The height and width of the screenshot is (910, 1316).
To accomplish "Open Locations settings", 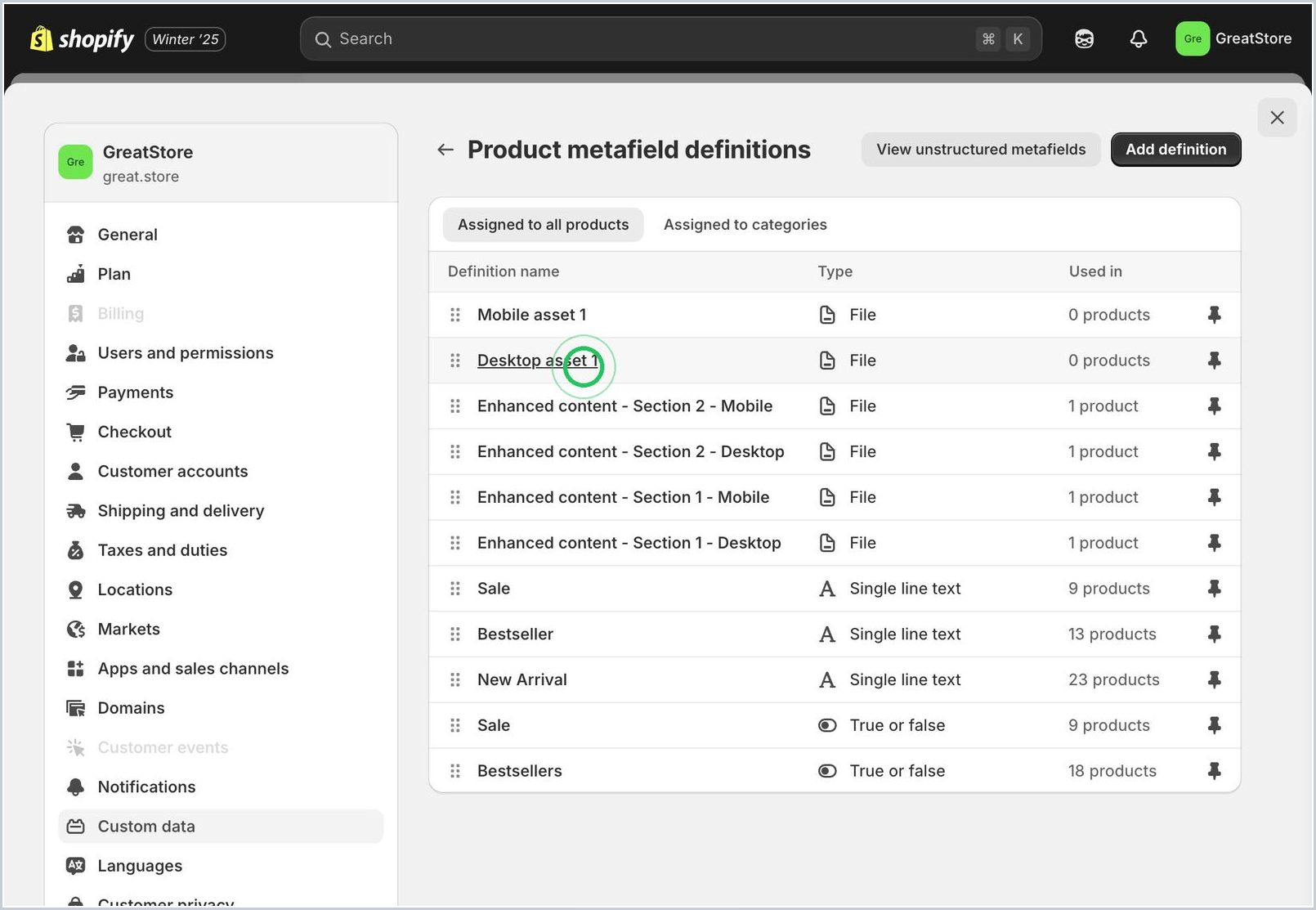I will (x=221, y=589).
